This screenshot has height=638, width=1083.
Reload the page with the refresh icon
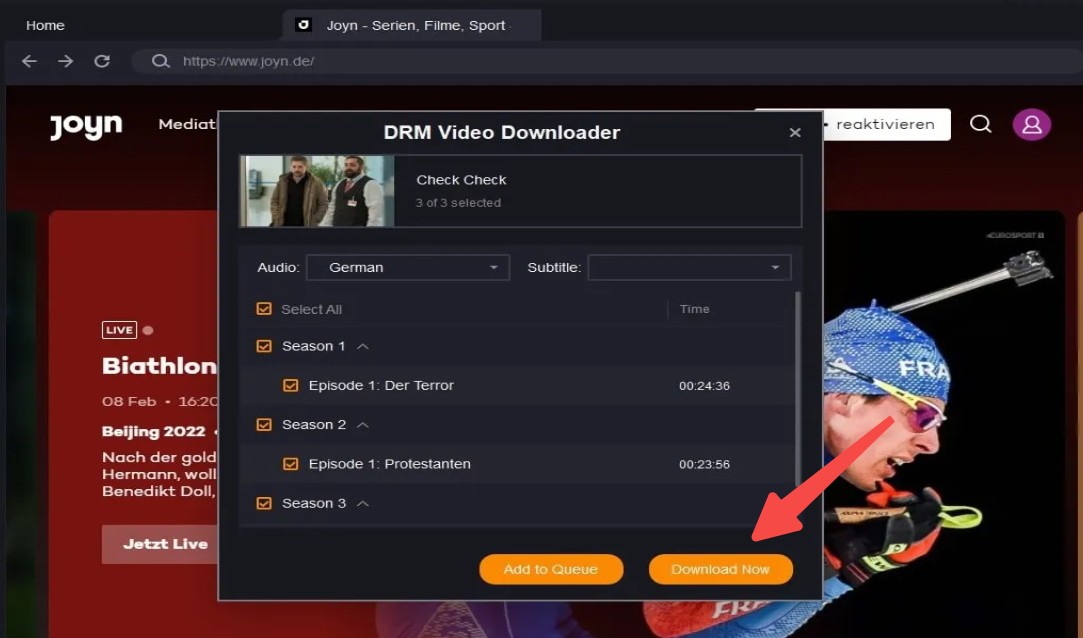coord(102,61)
